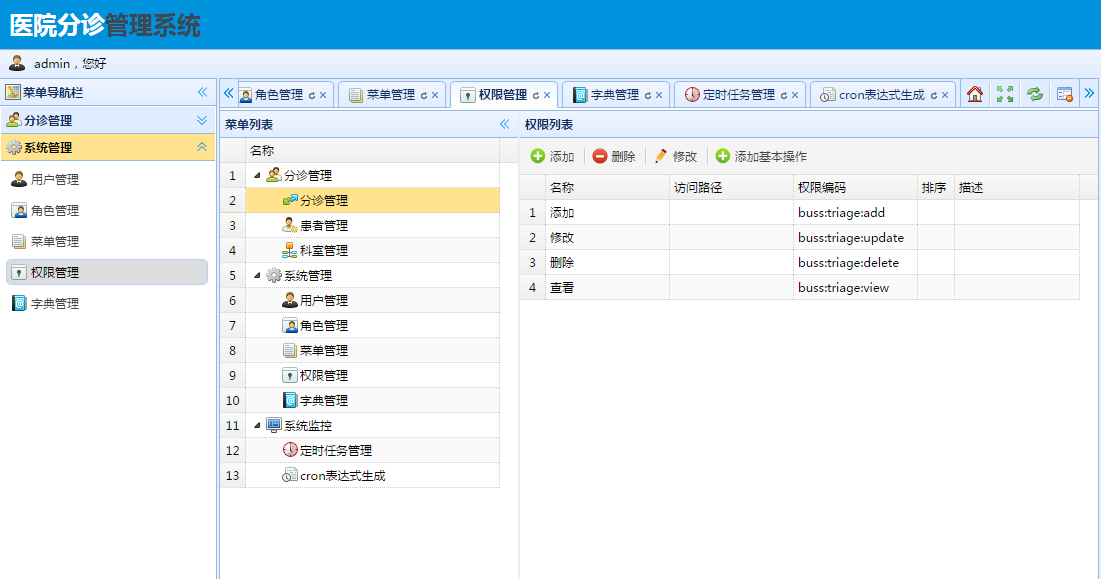1101x579 pixels.
Task: Close the 角色管理 tab
Action: click(x=323, y=95)
